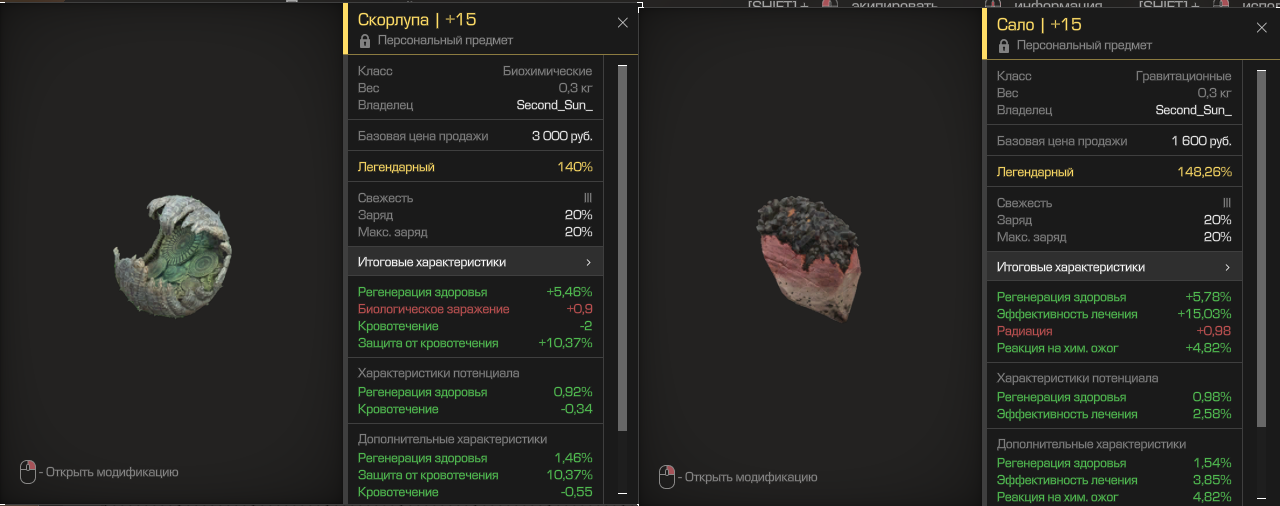1280x506 pixels.
Task: Click Характеристики потенциала heading in Скорлупа panel
Action: pos(438,373)
